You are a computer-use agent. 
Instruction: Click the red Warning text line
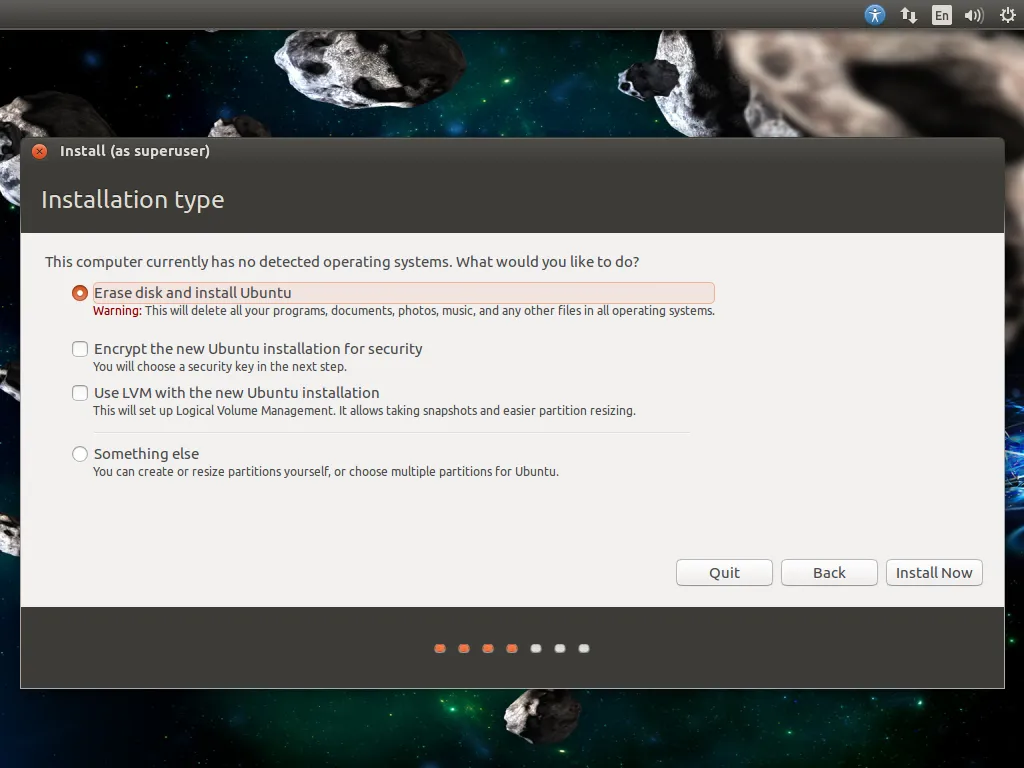click(404, 311)
